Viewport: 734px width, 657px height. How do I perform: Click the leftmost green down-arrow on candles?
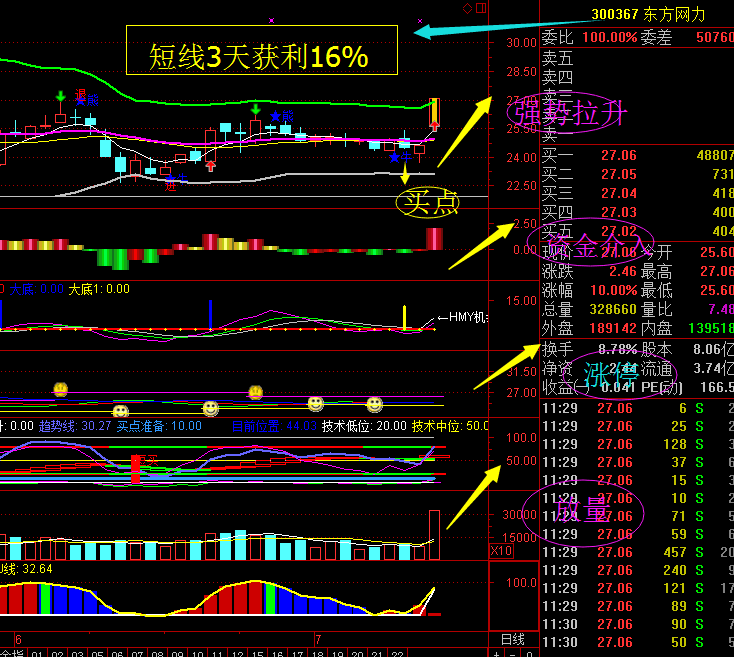(60, 97)
